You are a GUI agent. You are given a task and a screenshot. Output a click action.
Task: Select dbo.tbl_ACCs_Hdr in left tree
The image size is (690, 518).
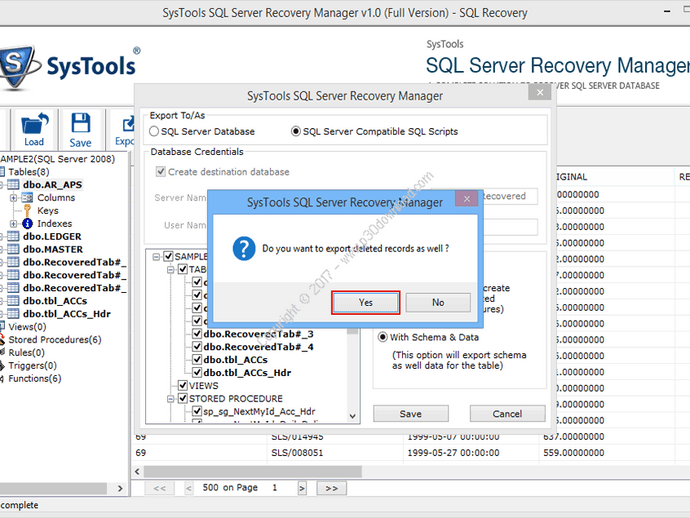click(66, 314)
